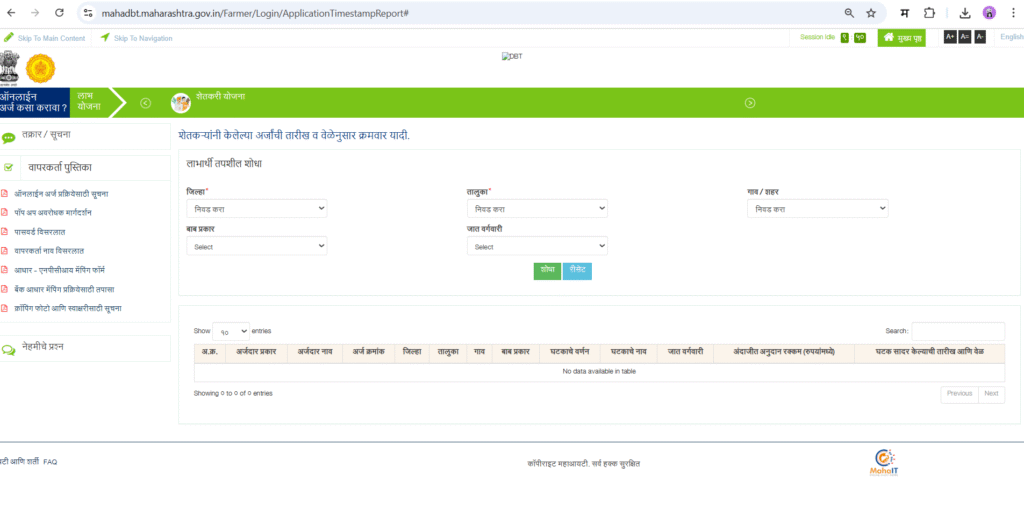Go to मुख्य पृष्ठ home button
This screenshot has height=517, width=1024.
click(x=901, y=38)
